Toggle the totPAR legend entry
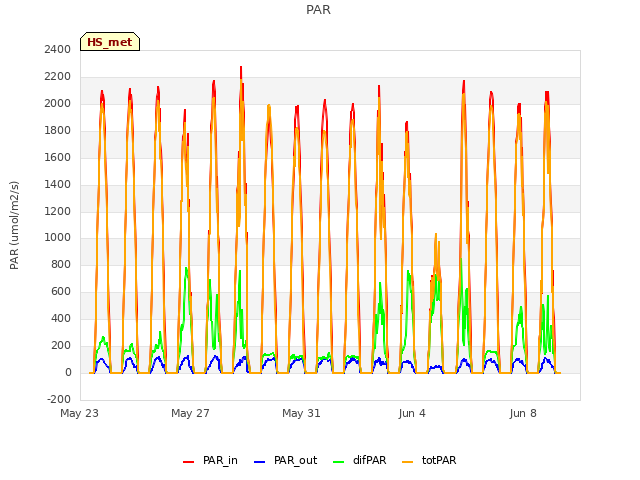The width and height of the screenshot is (640, 480). [429, 460]
